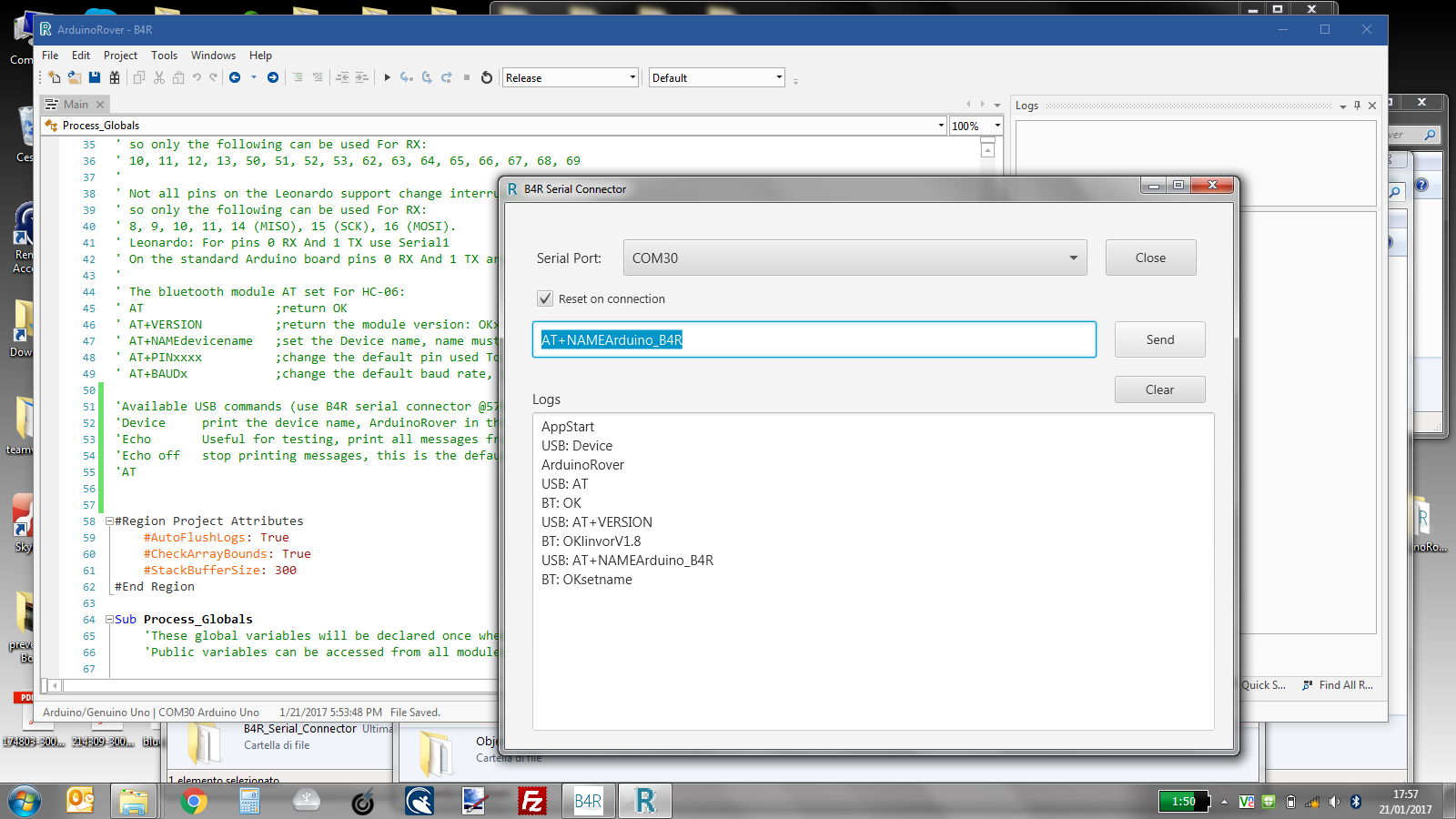Image resolution: width=1456 pixels, height=819 pixels.
Task: Run the project with the play icon
Action: (x=387, y=77)
